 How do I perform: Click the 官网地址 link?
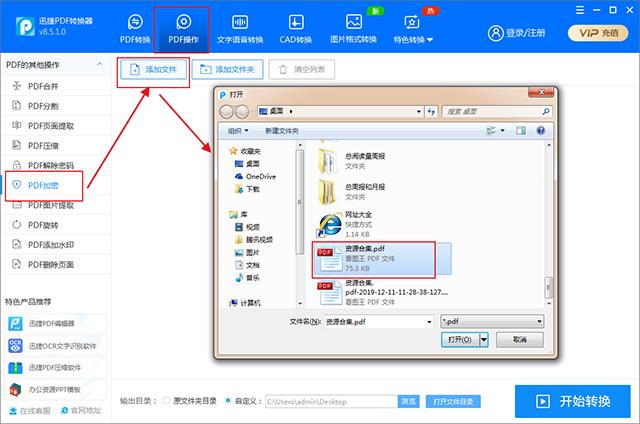point(81,411)
